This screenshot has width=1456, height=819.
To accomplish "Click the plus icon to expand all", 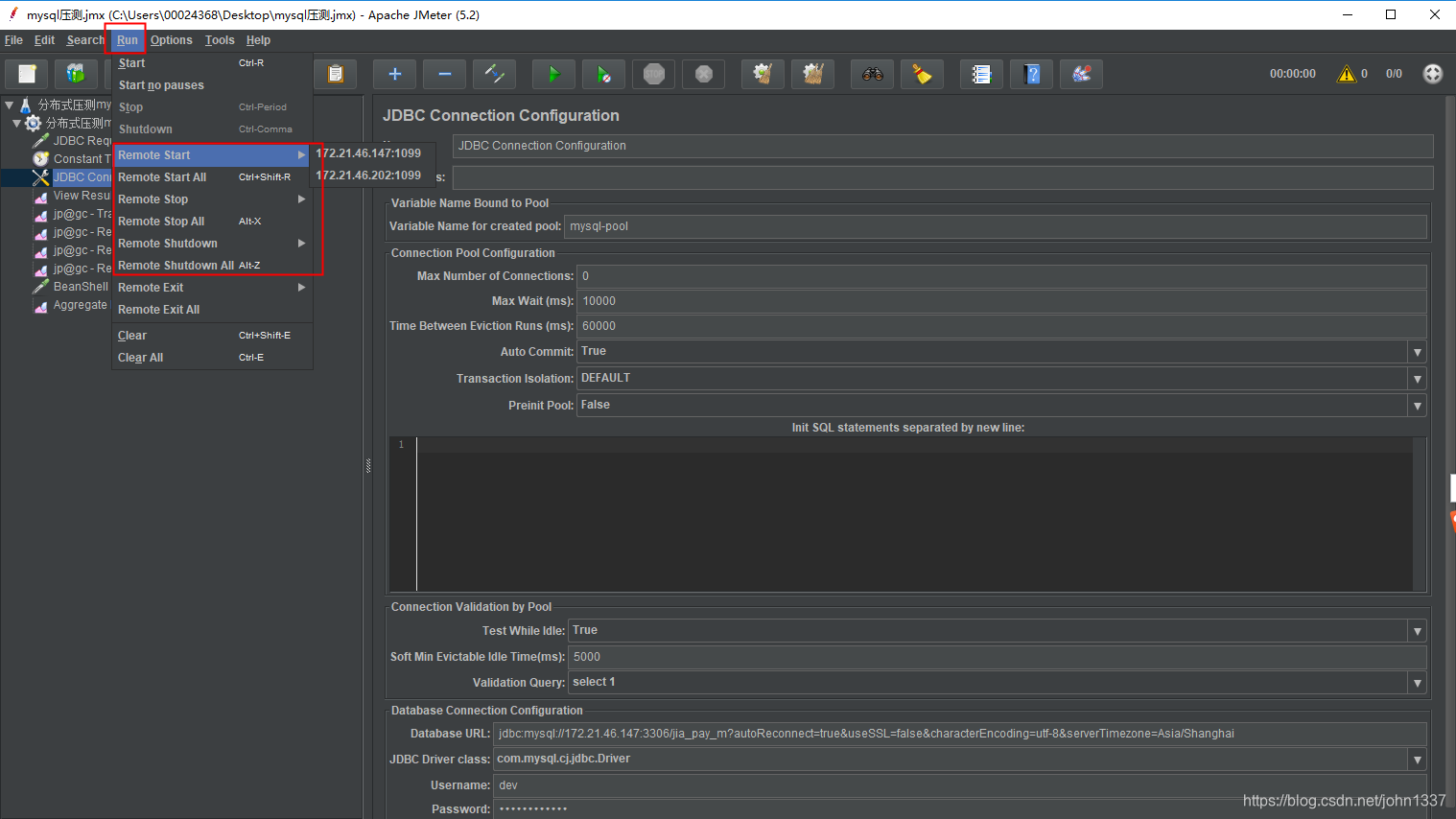I will [394, 74].
